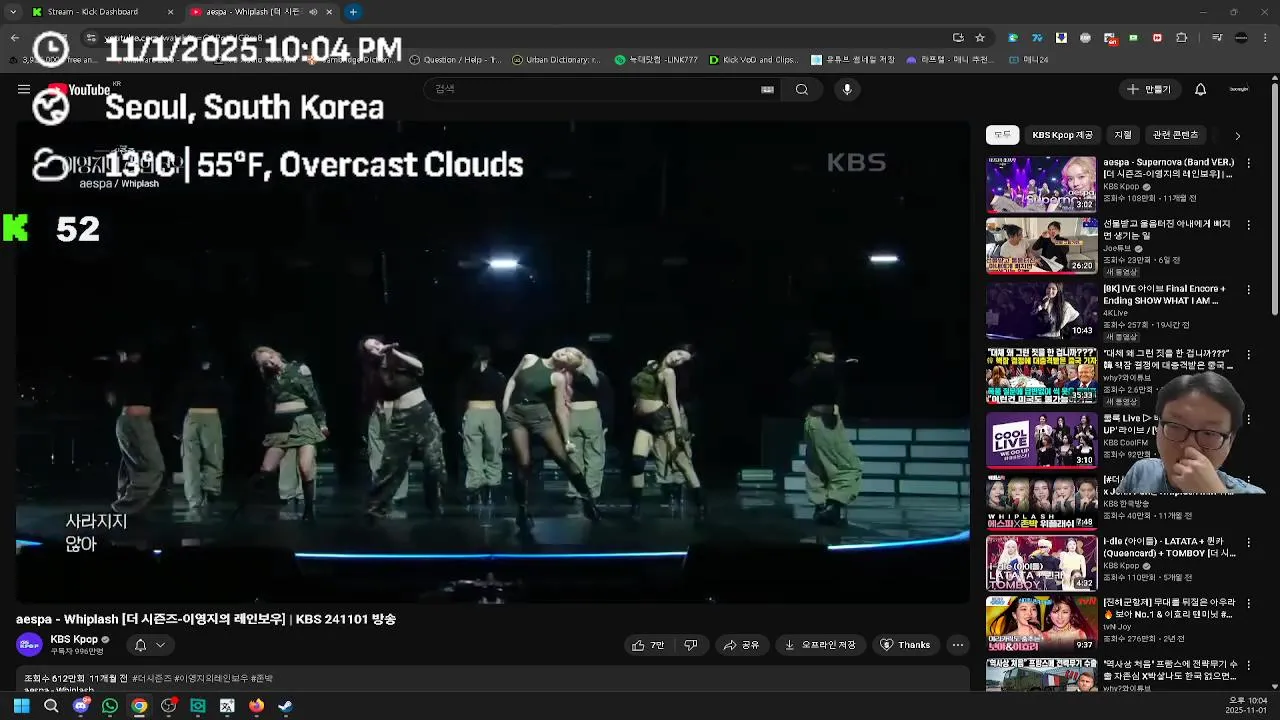Open aespa Supernova Band VER. thumbnail
The width and height of the screenshot is (1280, 720).
pyautogui.click(x=1041, y=184)
